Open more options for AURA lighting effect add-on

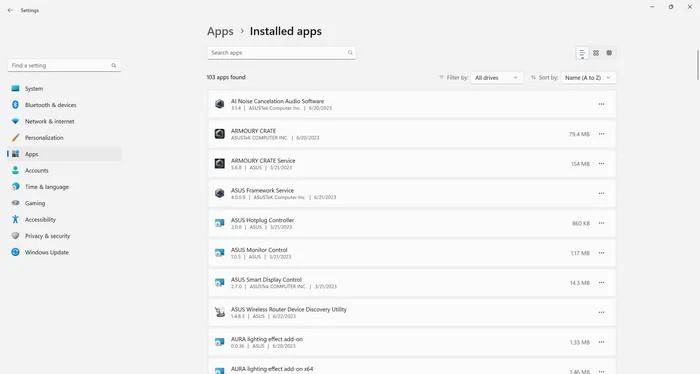601,342
